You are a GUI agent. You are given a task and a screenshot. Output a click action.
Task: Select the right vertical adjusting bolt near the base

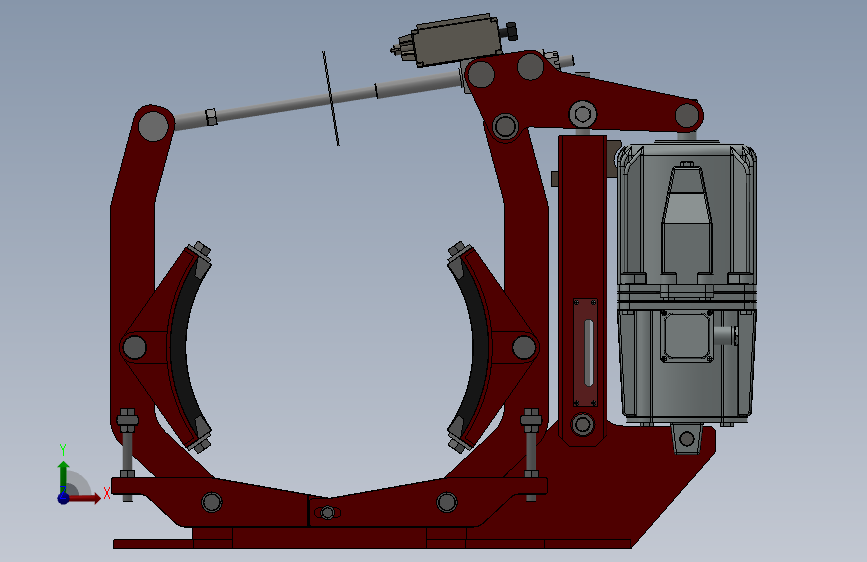(x=531, y=455)
